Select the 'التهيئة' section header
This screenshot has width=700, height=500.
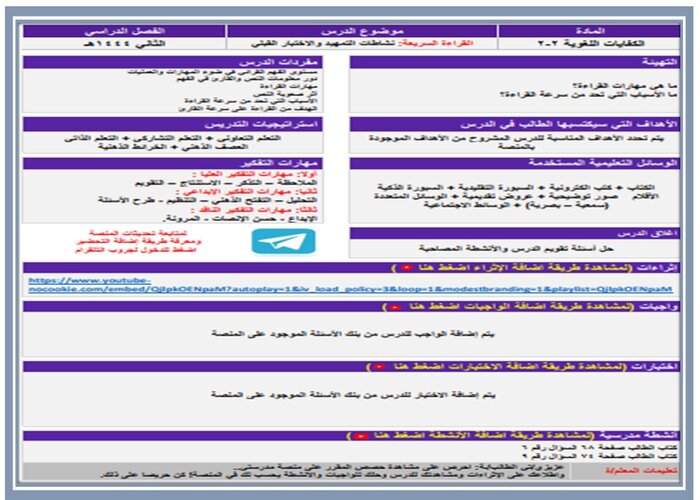click(x=514, y=62)
